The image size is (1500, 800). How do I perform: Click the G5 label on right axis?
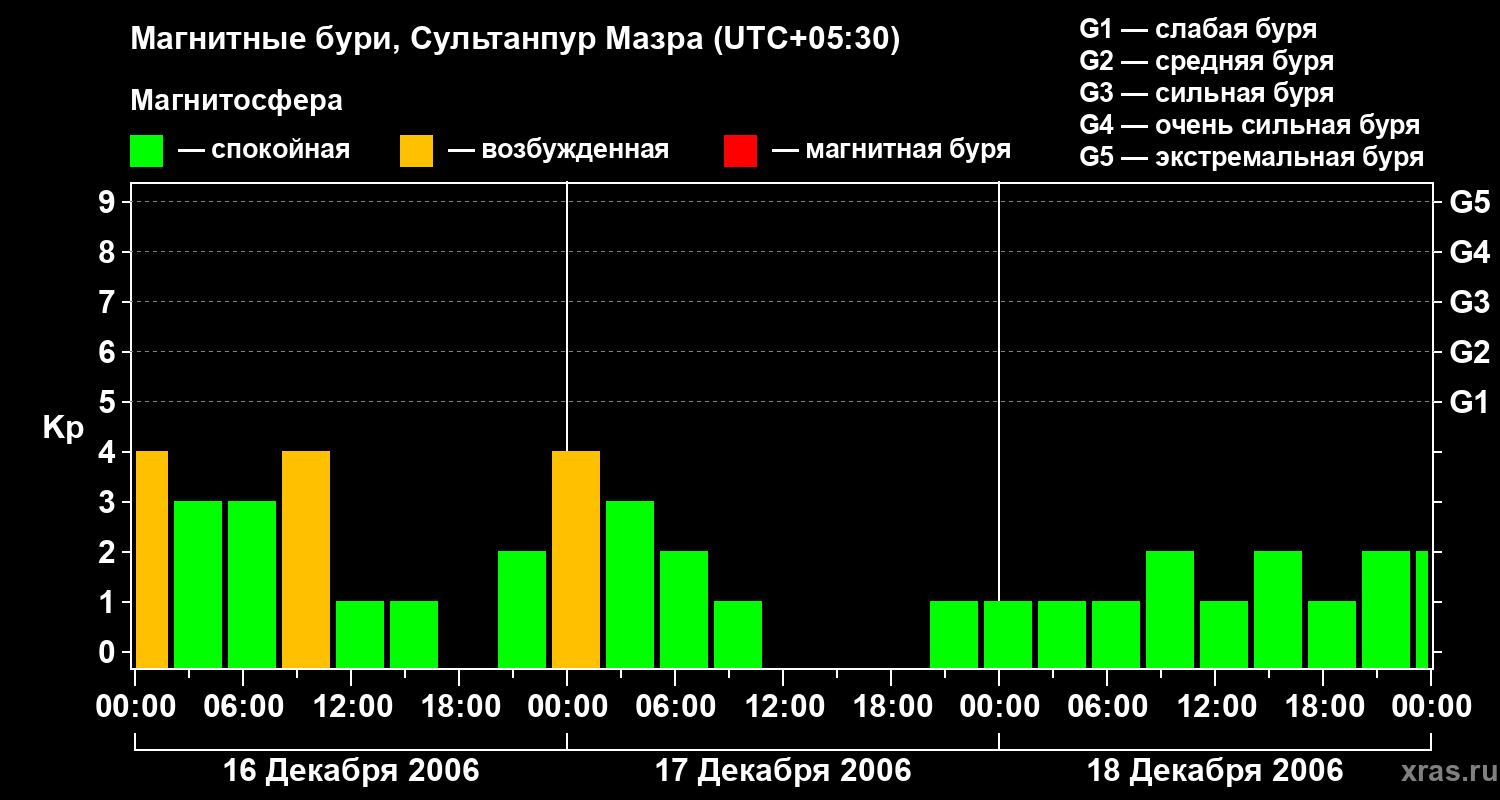tap(1469, 202)
